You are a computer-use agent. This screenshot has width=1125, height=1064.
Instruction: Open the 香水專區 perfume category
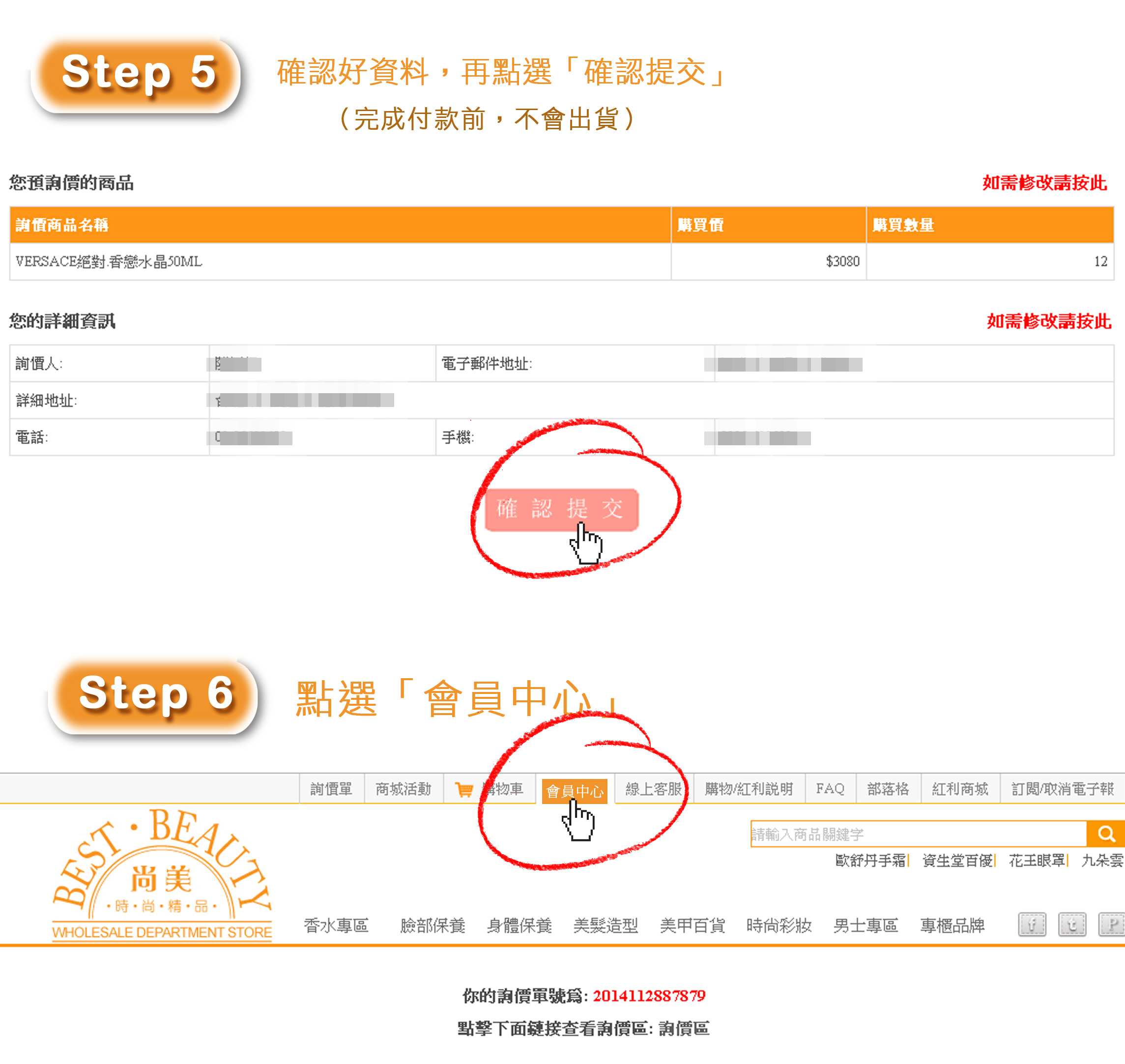tap(336, 925)
